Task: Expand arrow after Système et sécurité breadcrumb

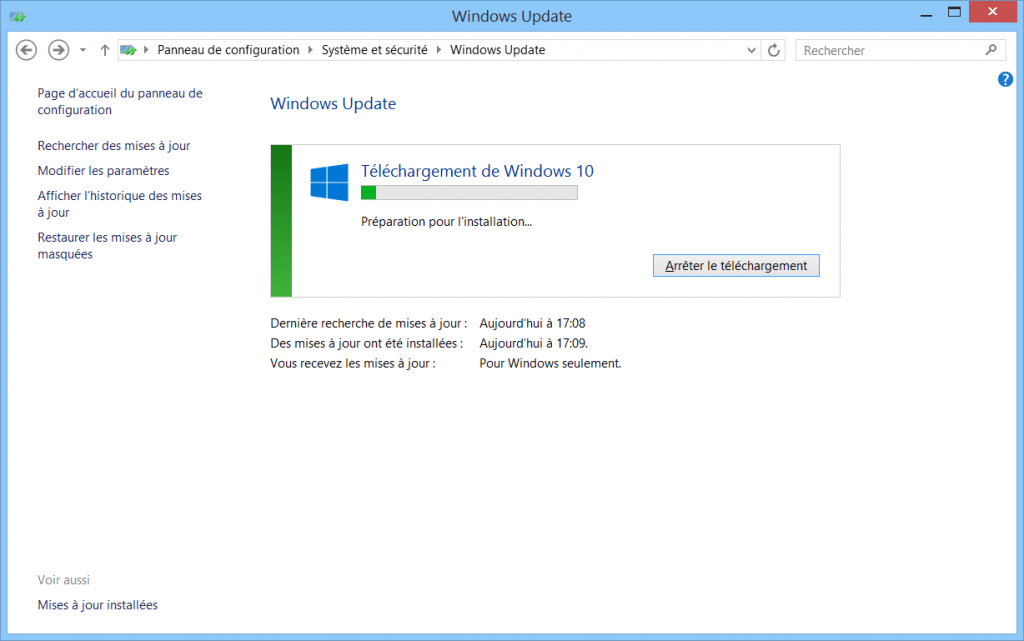Action: 439,50
